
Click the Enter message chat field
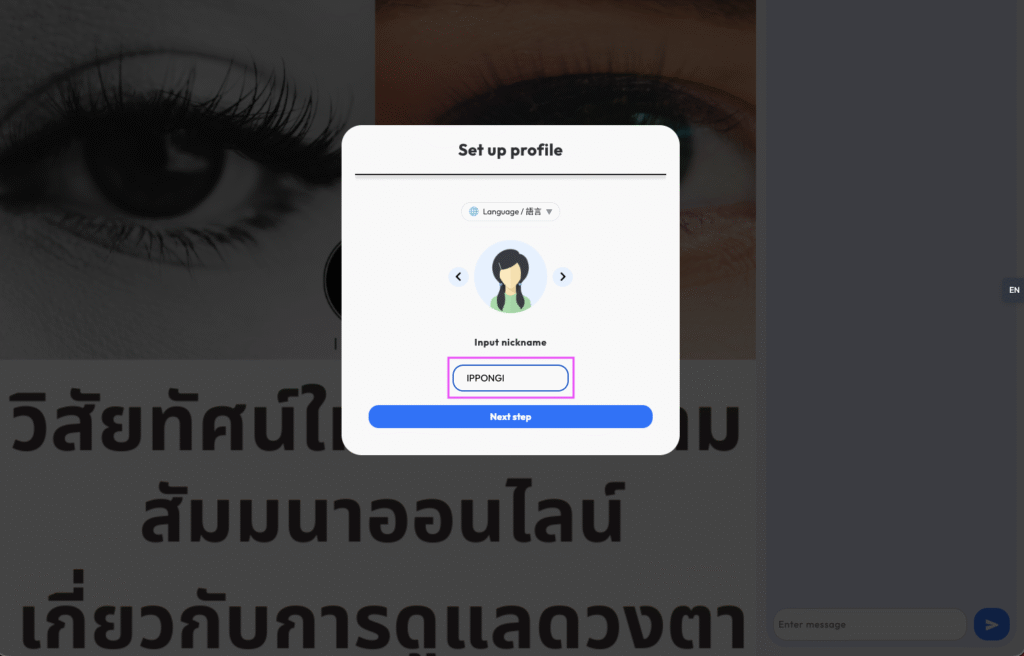click(x=869, y=625)
